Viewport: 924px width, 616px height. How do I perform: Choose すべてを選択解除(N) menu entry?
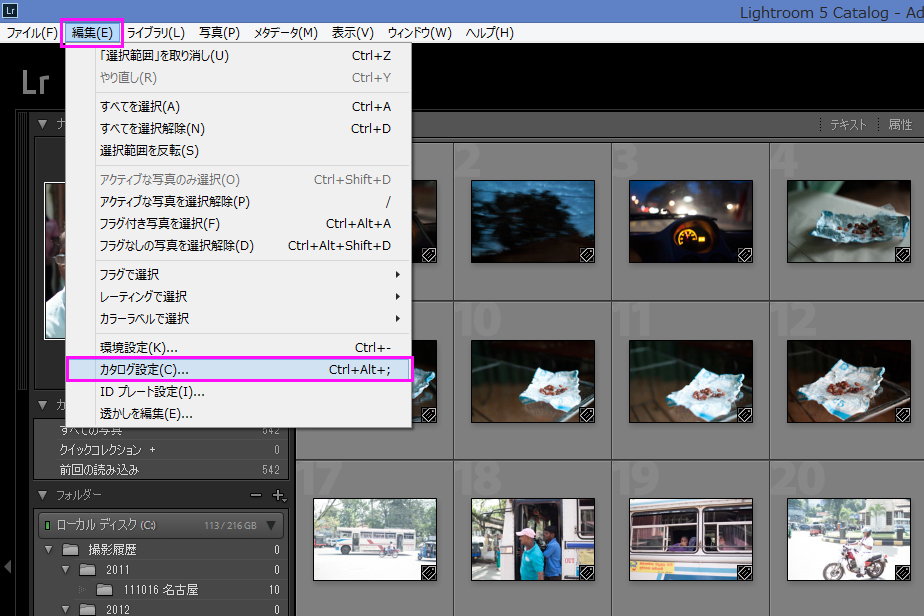pyautogui.click(x=239, y=129)
